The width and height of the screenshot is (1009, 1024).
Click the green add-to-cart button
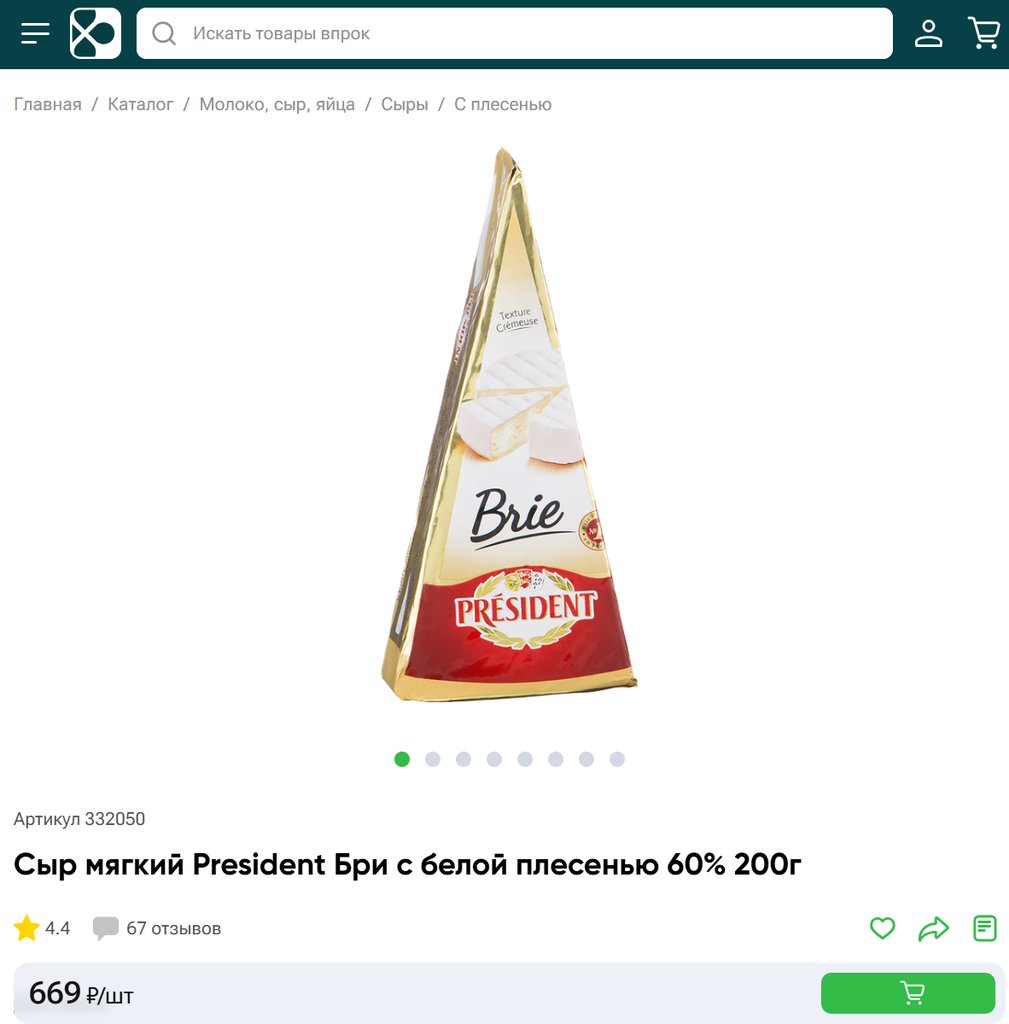click(908, 993)
